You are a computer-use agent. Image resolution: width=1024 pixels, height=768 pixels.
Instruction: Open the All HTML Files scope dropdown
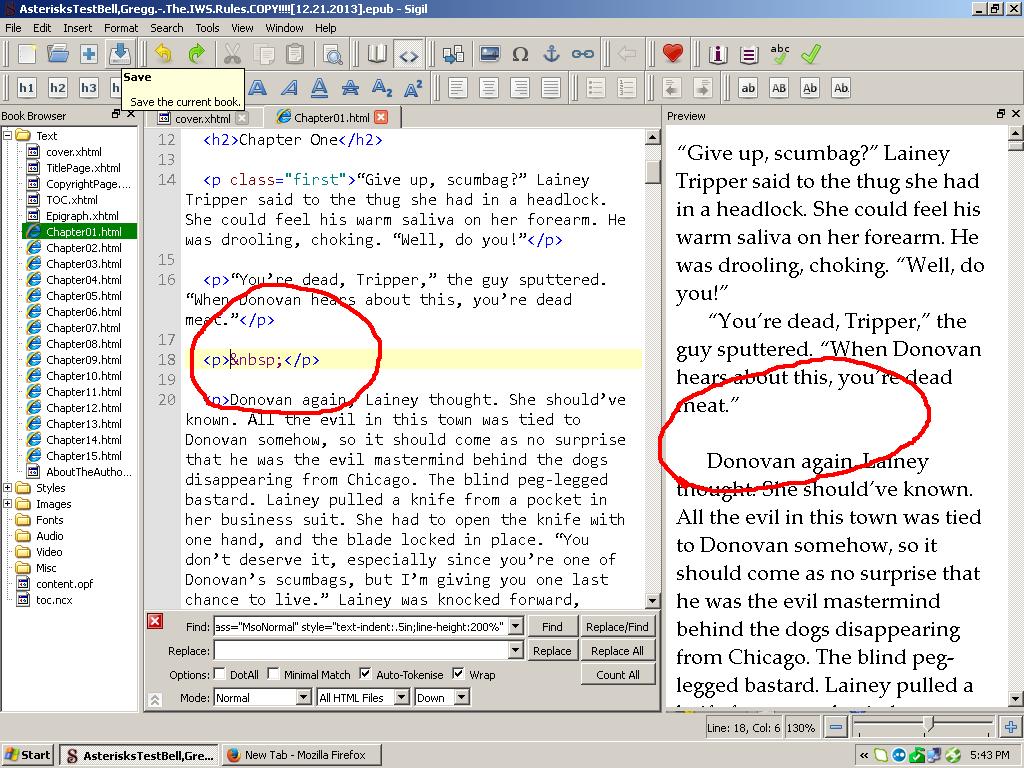(362, 697)
